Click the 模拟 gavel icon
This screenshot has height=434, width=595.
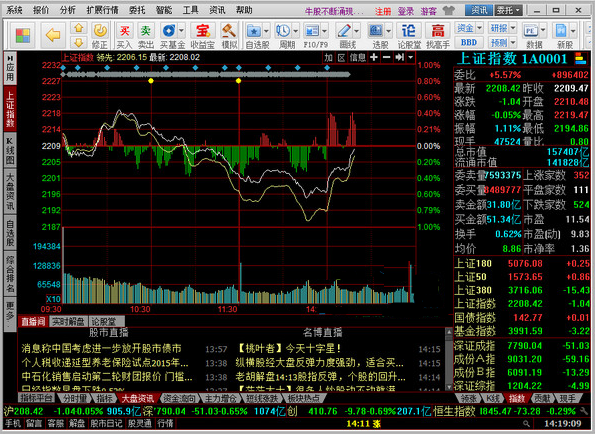point(229,36)
